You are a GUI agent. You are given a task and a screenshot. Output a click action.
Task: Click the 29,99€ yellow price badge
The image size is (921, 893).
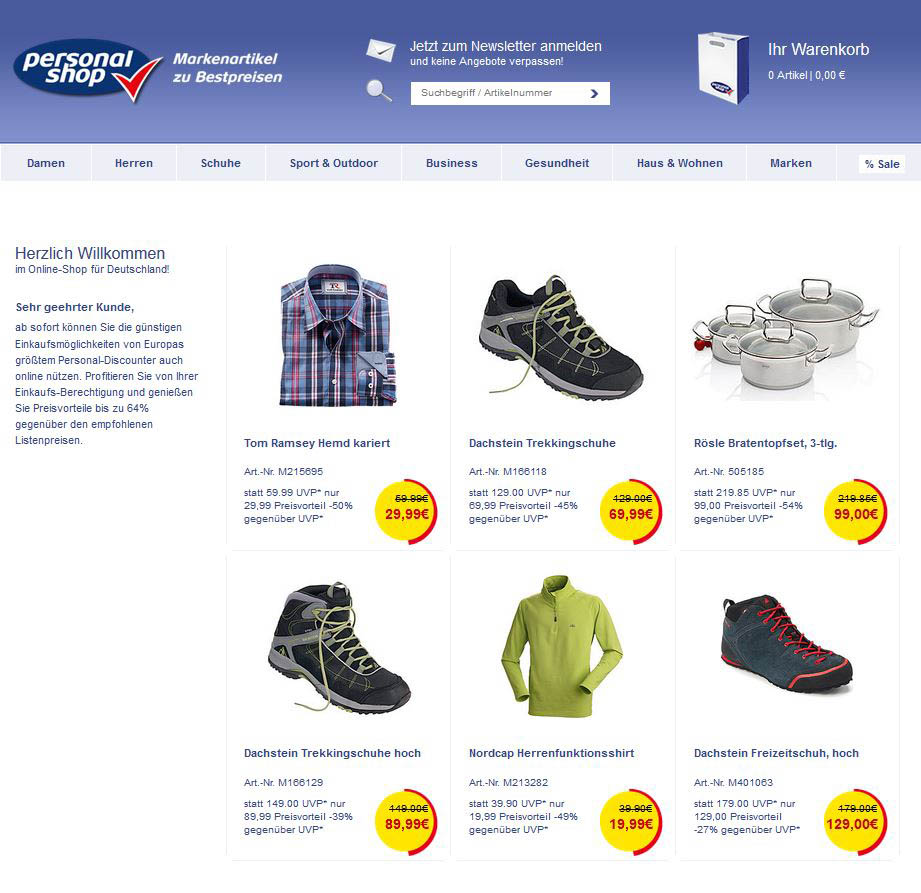(x=406, y=511)
